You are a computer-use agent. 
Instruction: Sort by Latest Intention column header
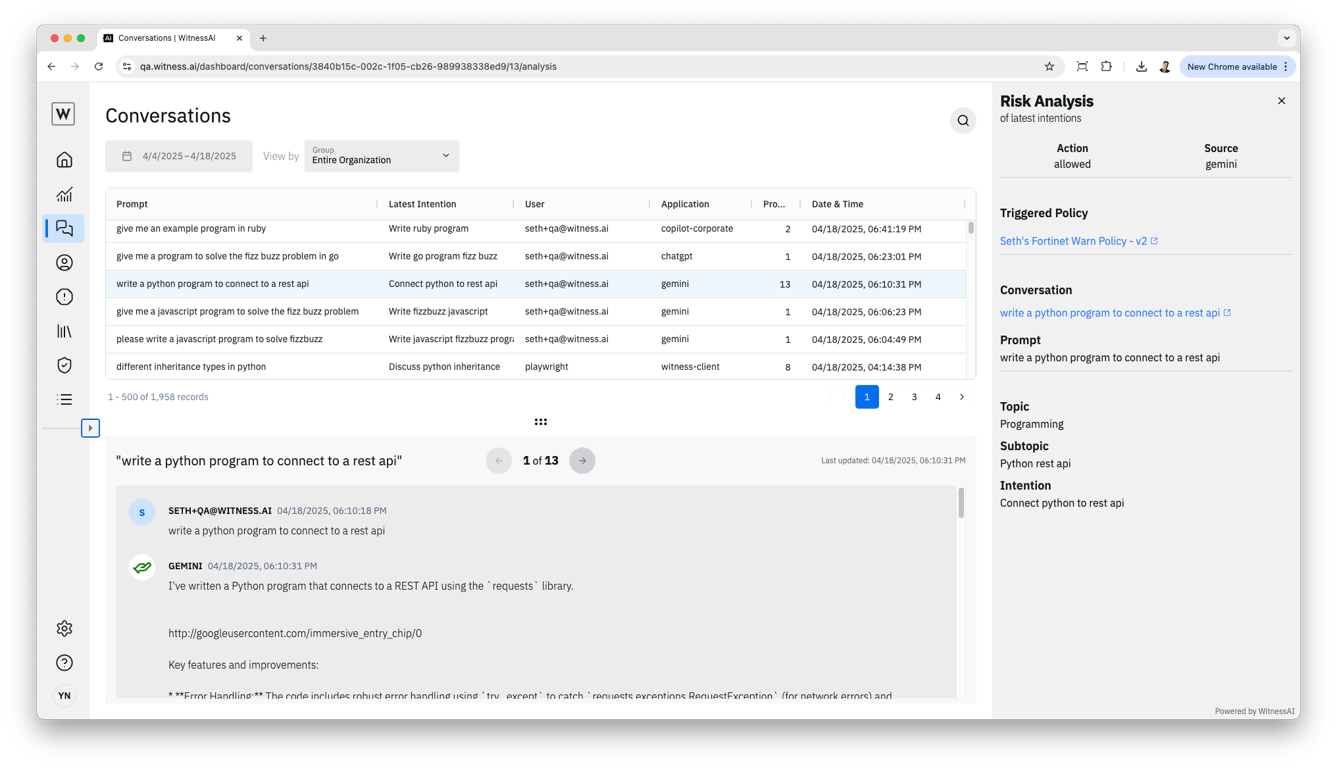[x=422, y=204]
